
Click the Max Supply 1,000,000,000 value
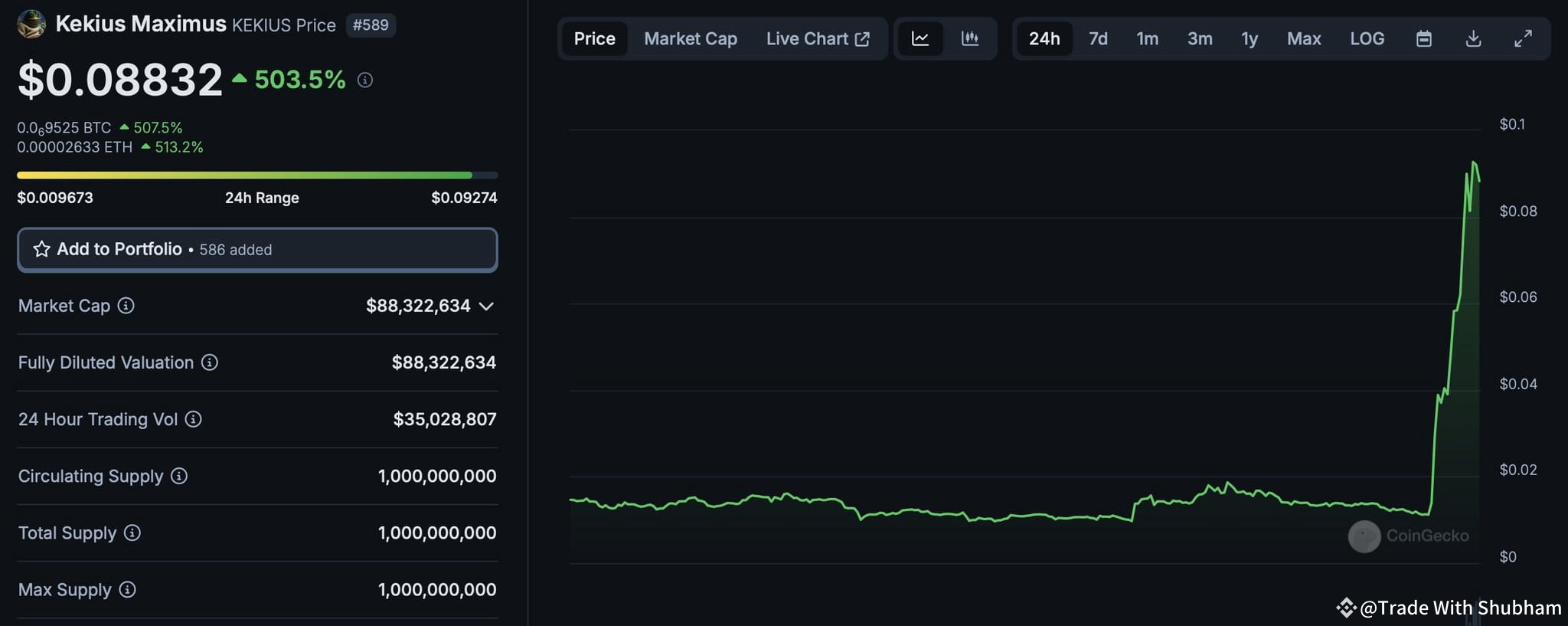[x=437, y=589]
